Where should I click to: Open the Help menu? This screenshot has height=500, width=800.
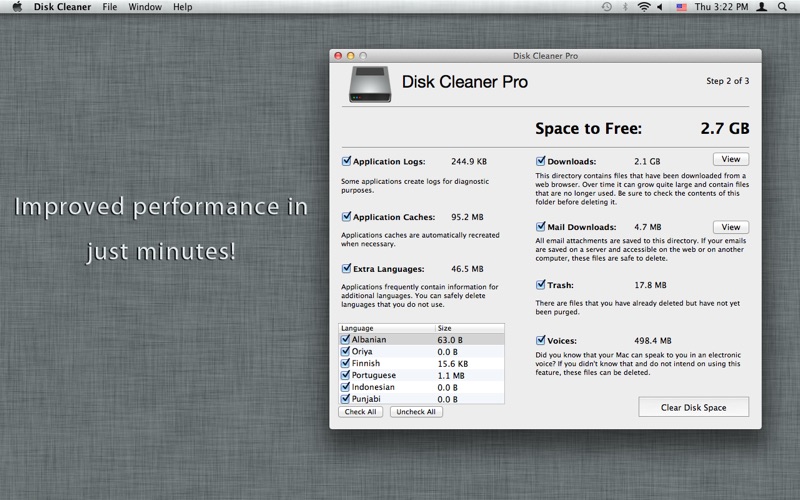pyautogui.click(x=182, y=7)
